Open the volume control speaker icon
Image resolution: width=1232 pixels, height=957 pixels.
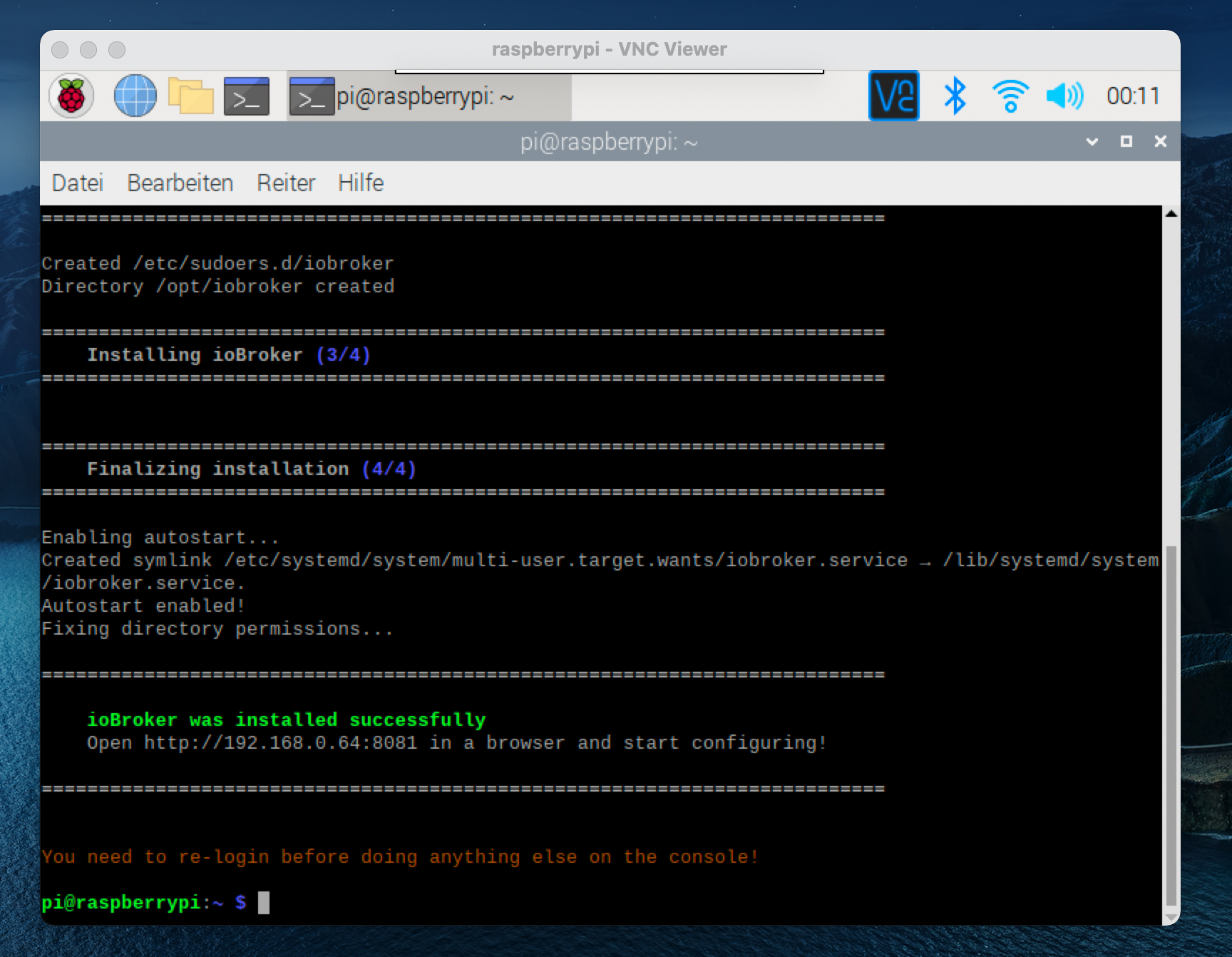(1064, 96)
